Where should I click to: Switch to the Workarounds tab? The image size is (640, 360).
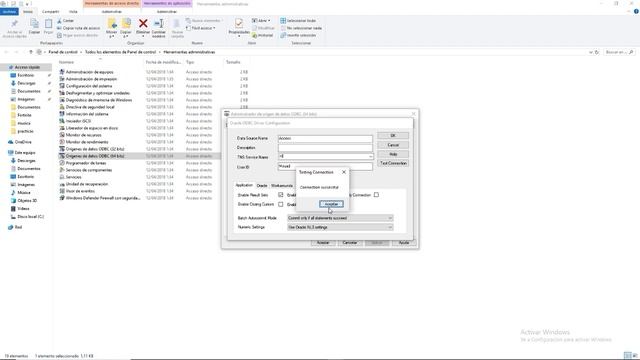[x=282, y=185]
